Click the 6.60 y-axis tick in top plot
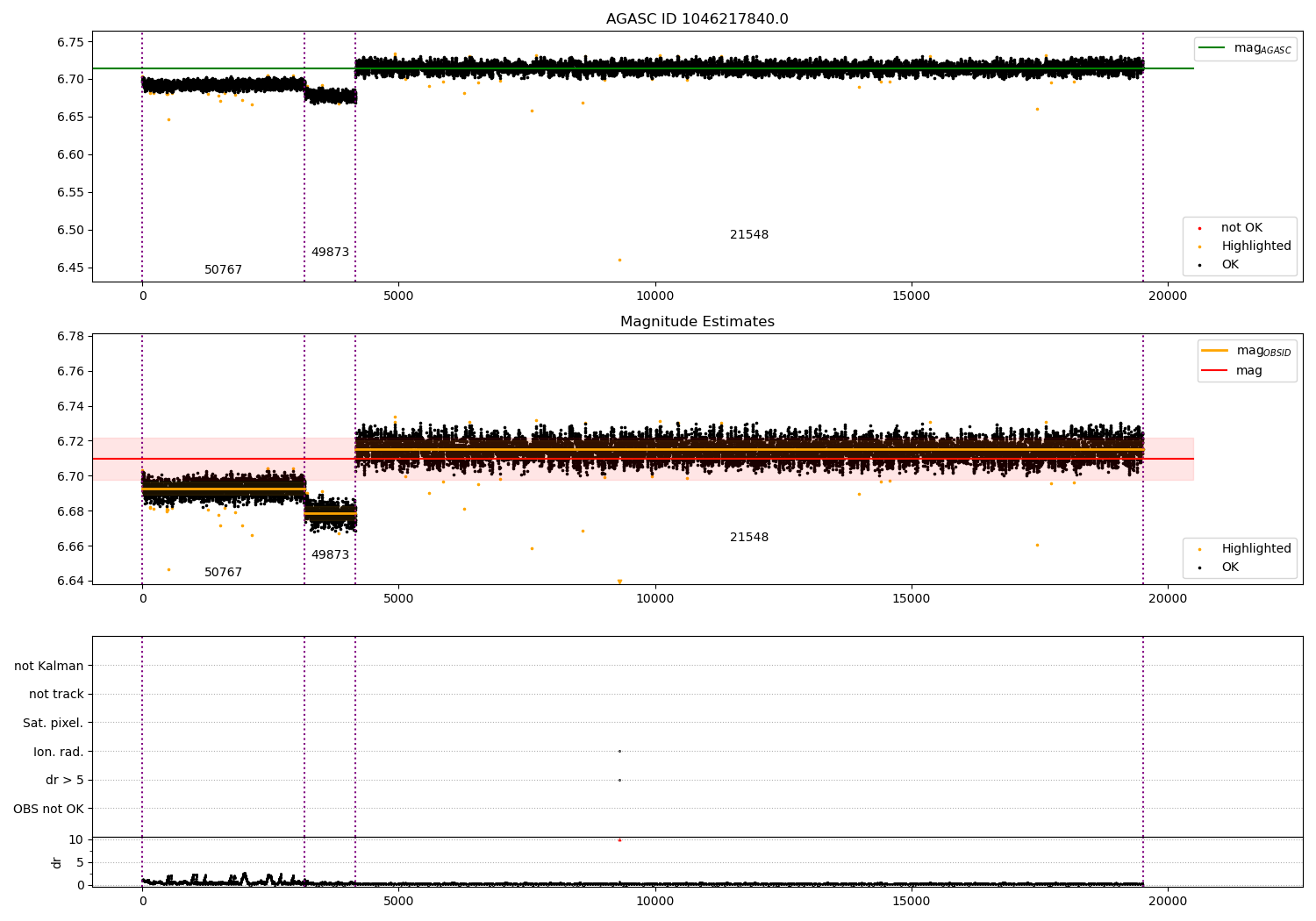This screenshot has height=921, width=1316. 69,155
